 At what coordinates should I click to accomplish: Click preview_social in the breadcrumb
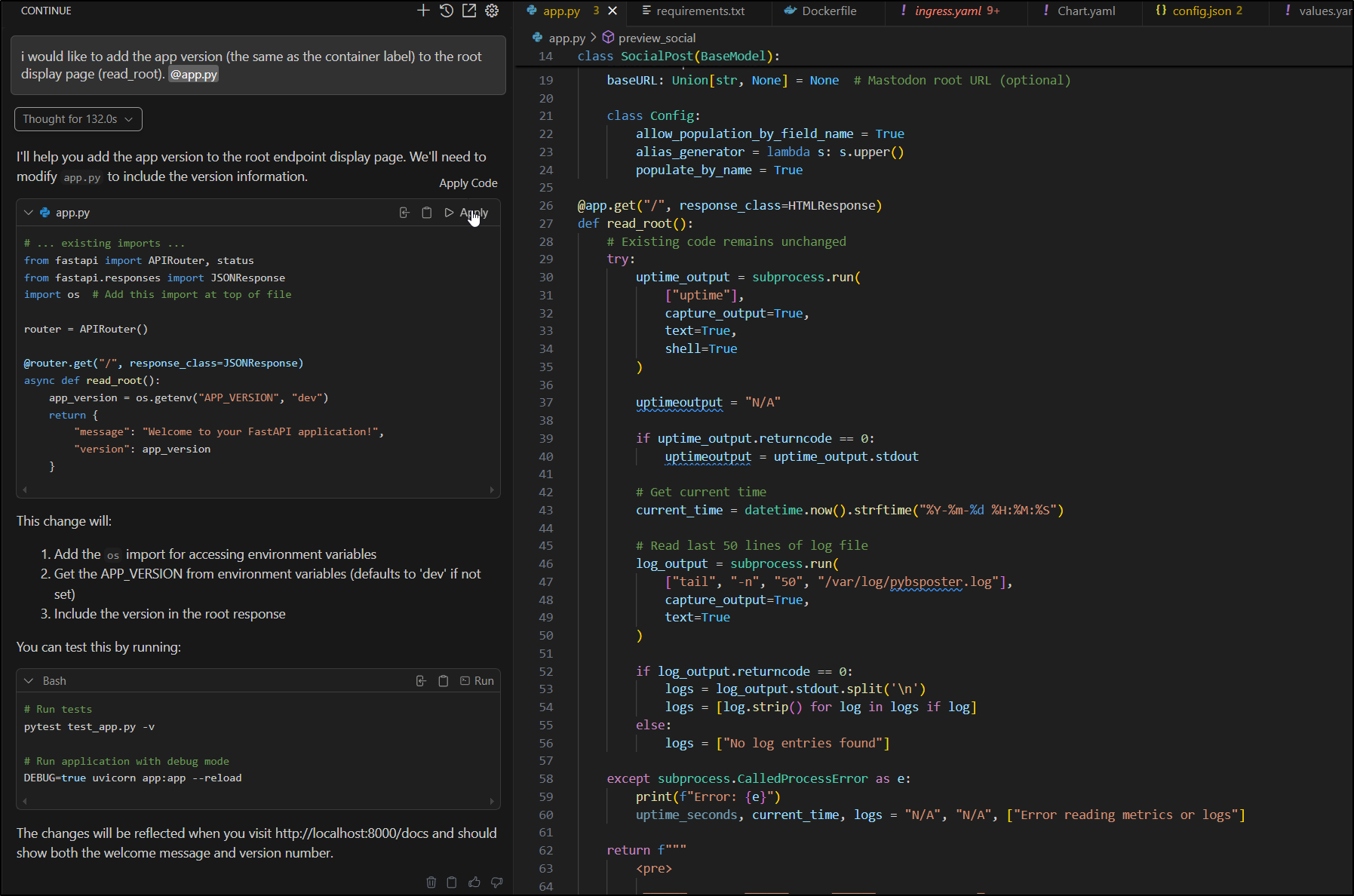(656, 38)
